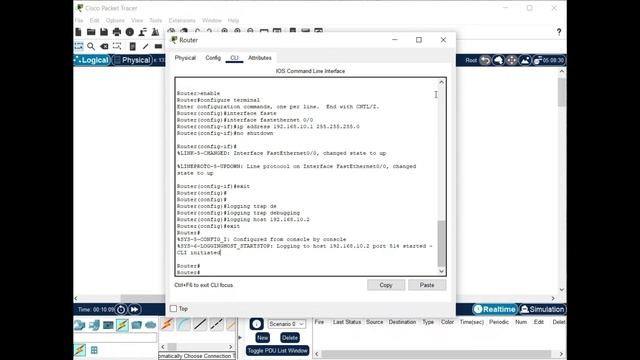Click the Open folder icon in main toolbar

[91, 32]
